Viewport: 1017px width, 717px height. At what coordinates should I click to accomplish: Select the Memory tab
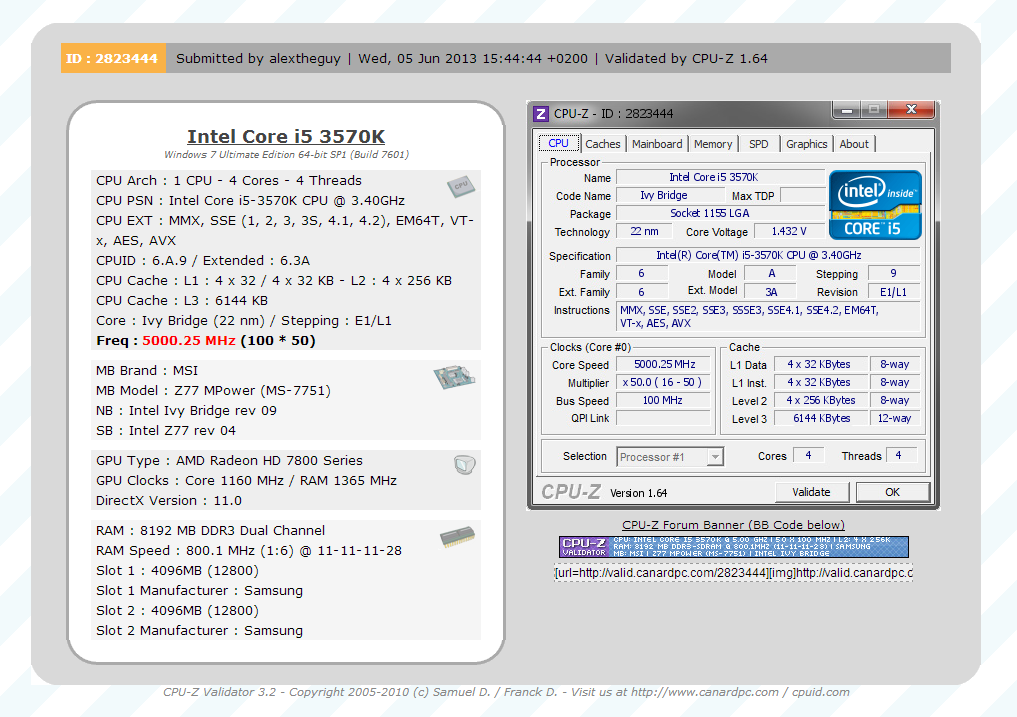pos(713,144)
